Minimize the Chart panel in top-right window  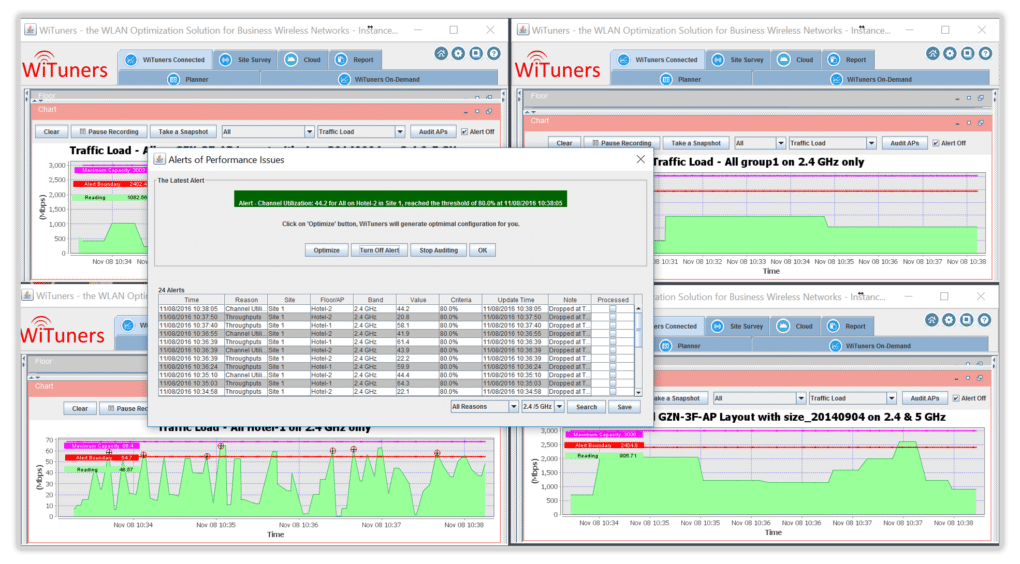tap(957, 123)
